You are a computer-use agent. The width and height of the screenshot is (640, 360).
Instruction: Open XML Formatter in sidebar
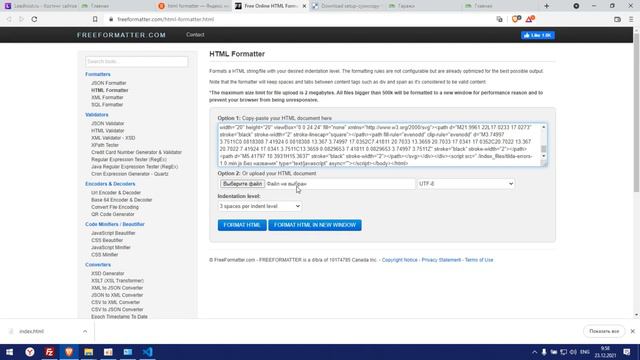pos(107,98)
